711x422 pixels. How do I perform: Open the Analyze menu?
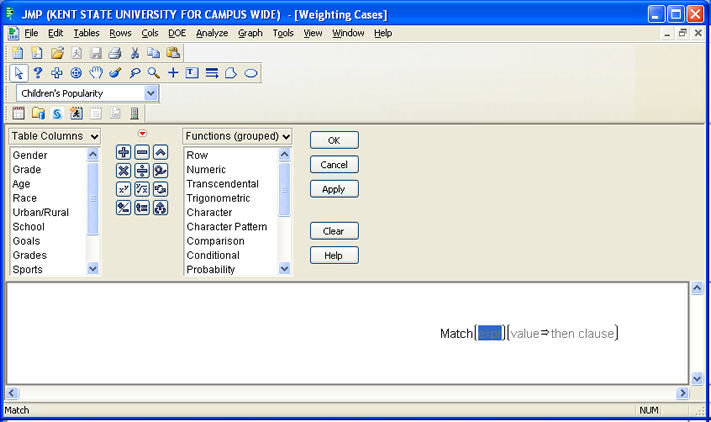[x=212, y=33]
